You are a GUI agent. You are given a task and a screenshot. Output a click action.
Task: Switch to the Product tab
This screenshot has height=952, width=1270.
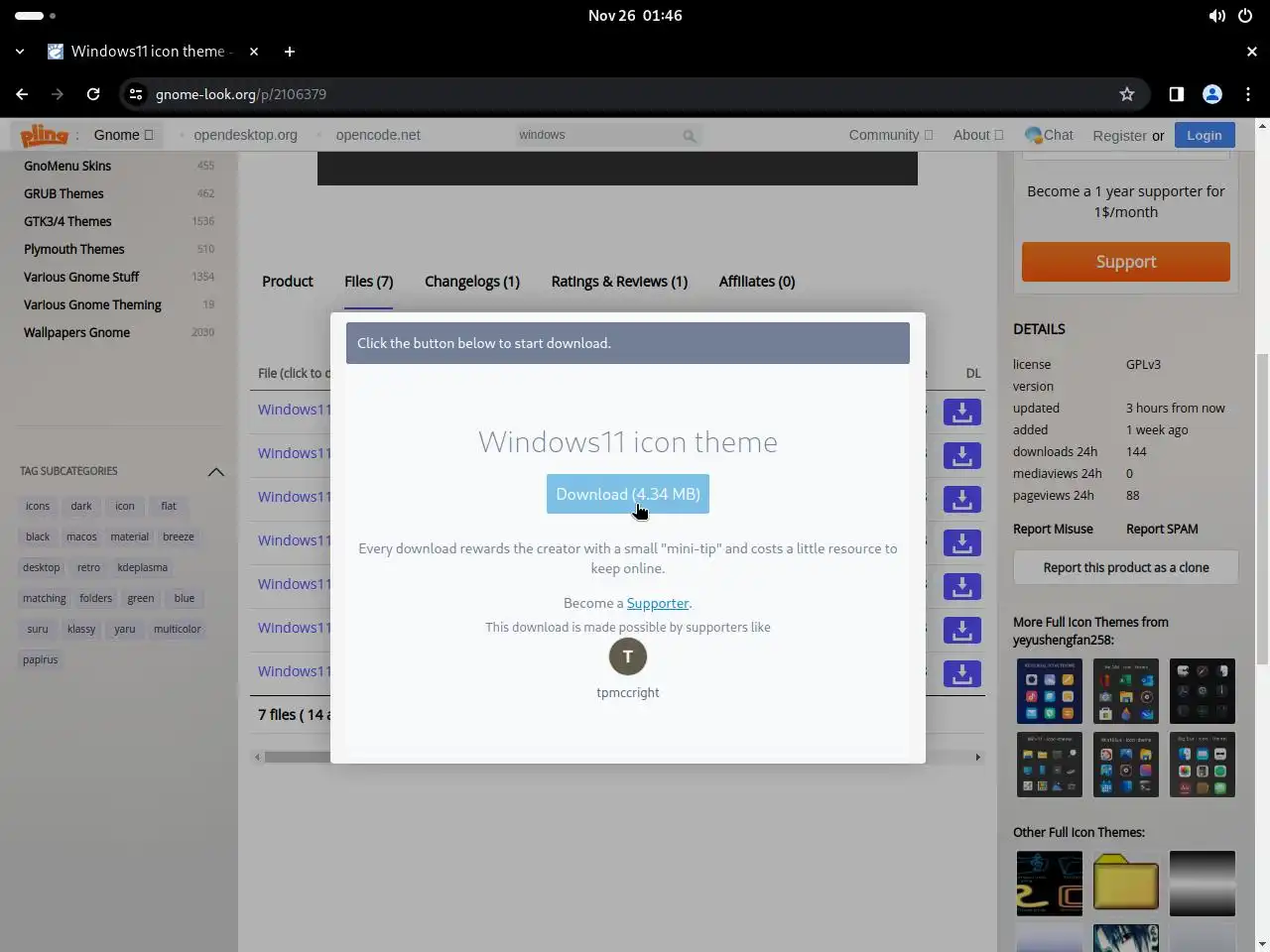pos(288,282)
